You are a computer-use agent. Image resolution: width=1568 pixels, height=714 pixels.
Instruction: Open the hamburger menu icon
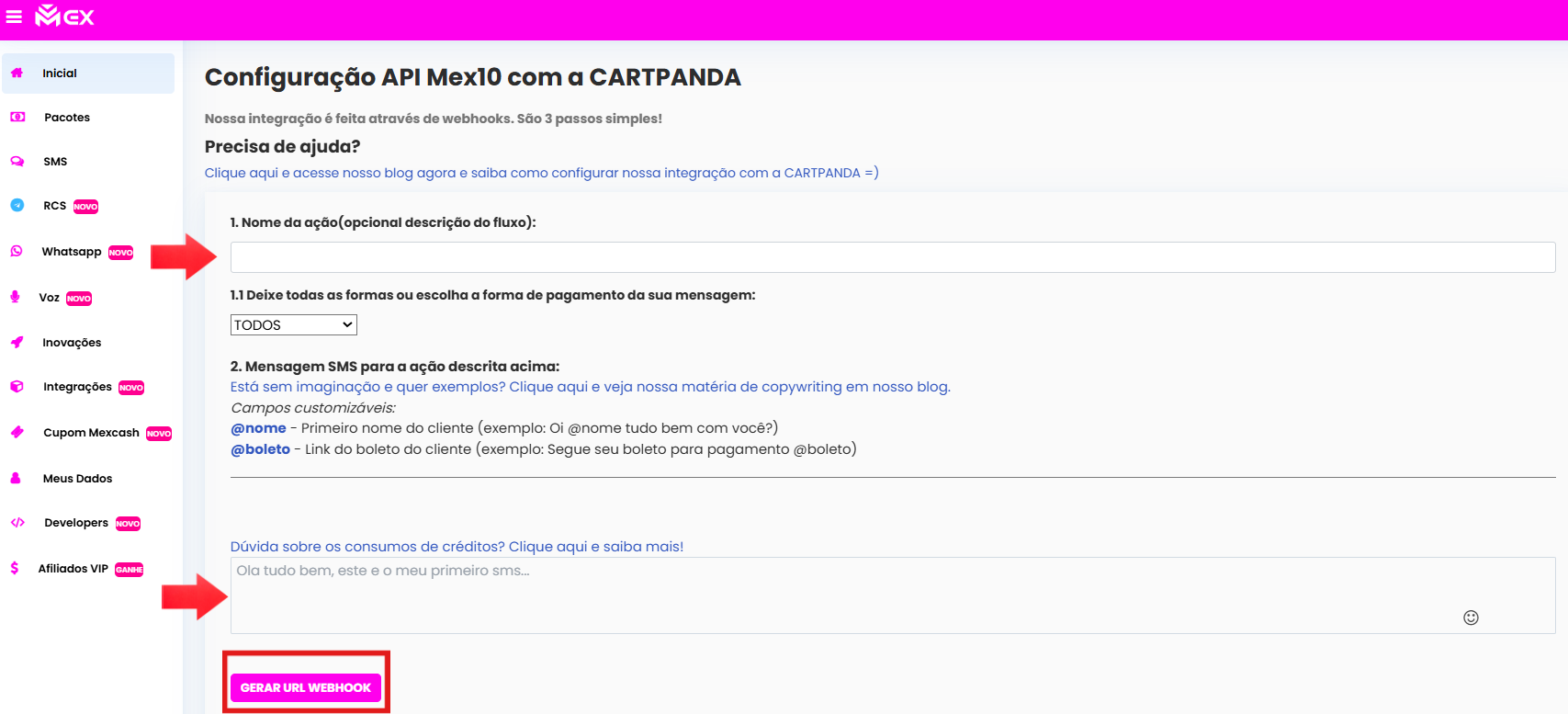coord(14,17)
